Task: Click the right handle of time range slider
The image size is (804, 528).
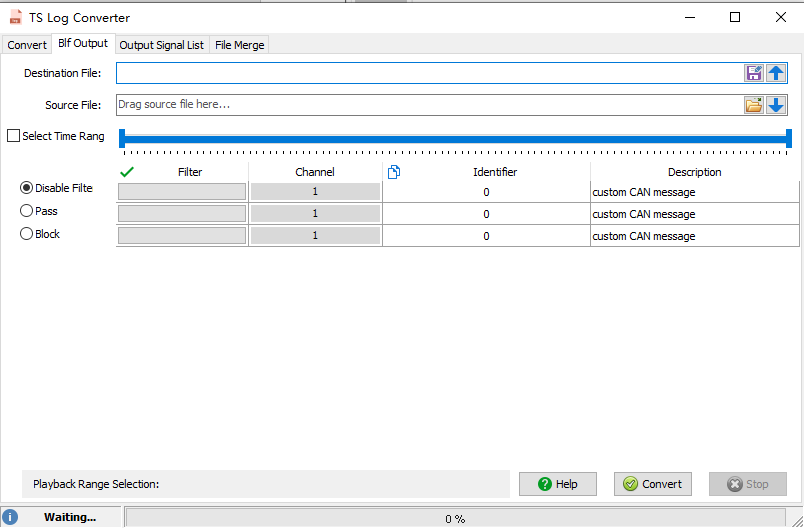Action: pos(789,138)
